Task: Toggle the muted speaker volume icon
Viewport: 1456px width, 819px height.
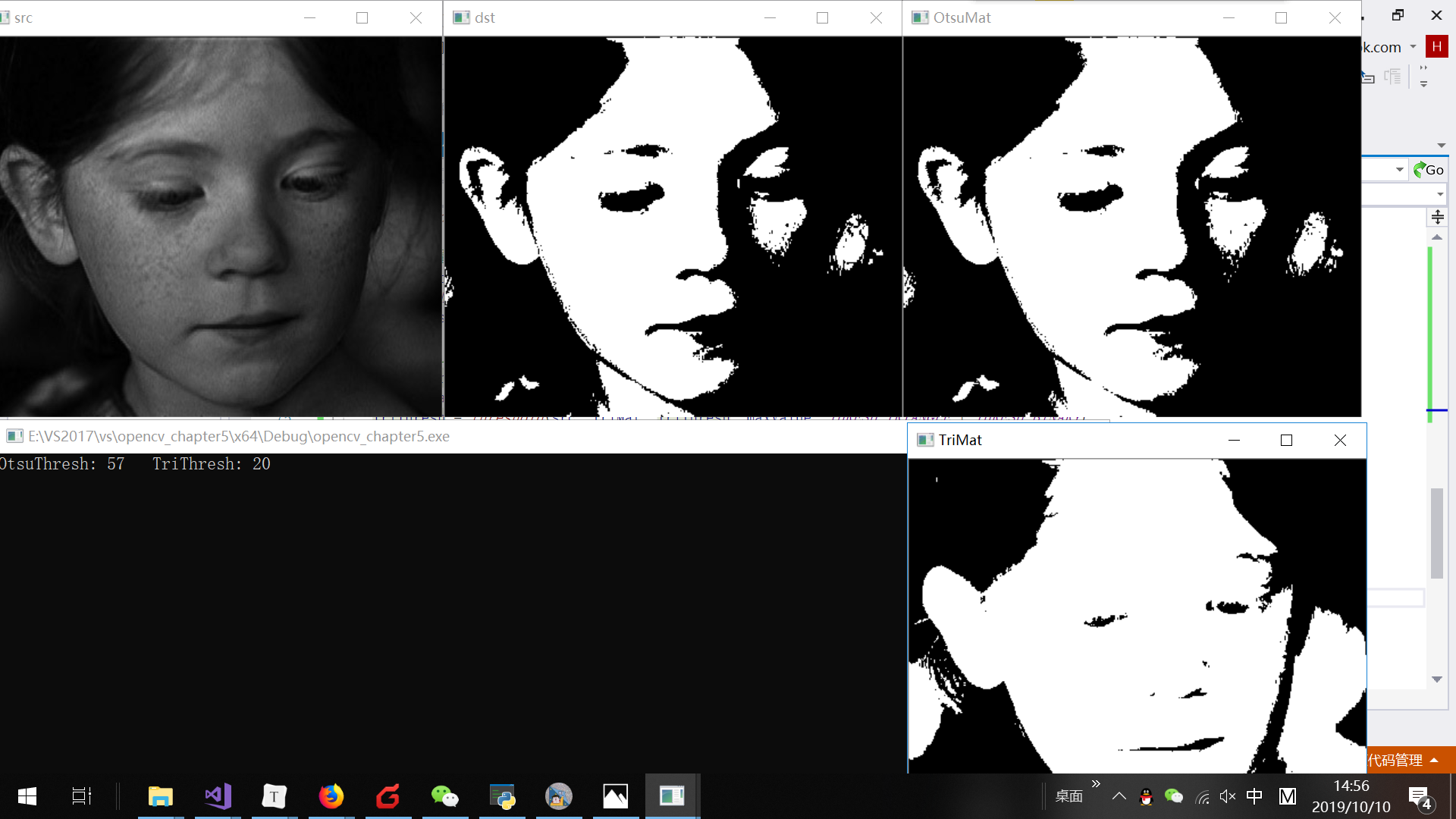Action: pyautogui.click(x=1228, y=796)
